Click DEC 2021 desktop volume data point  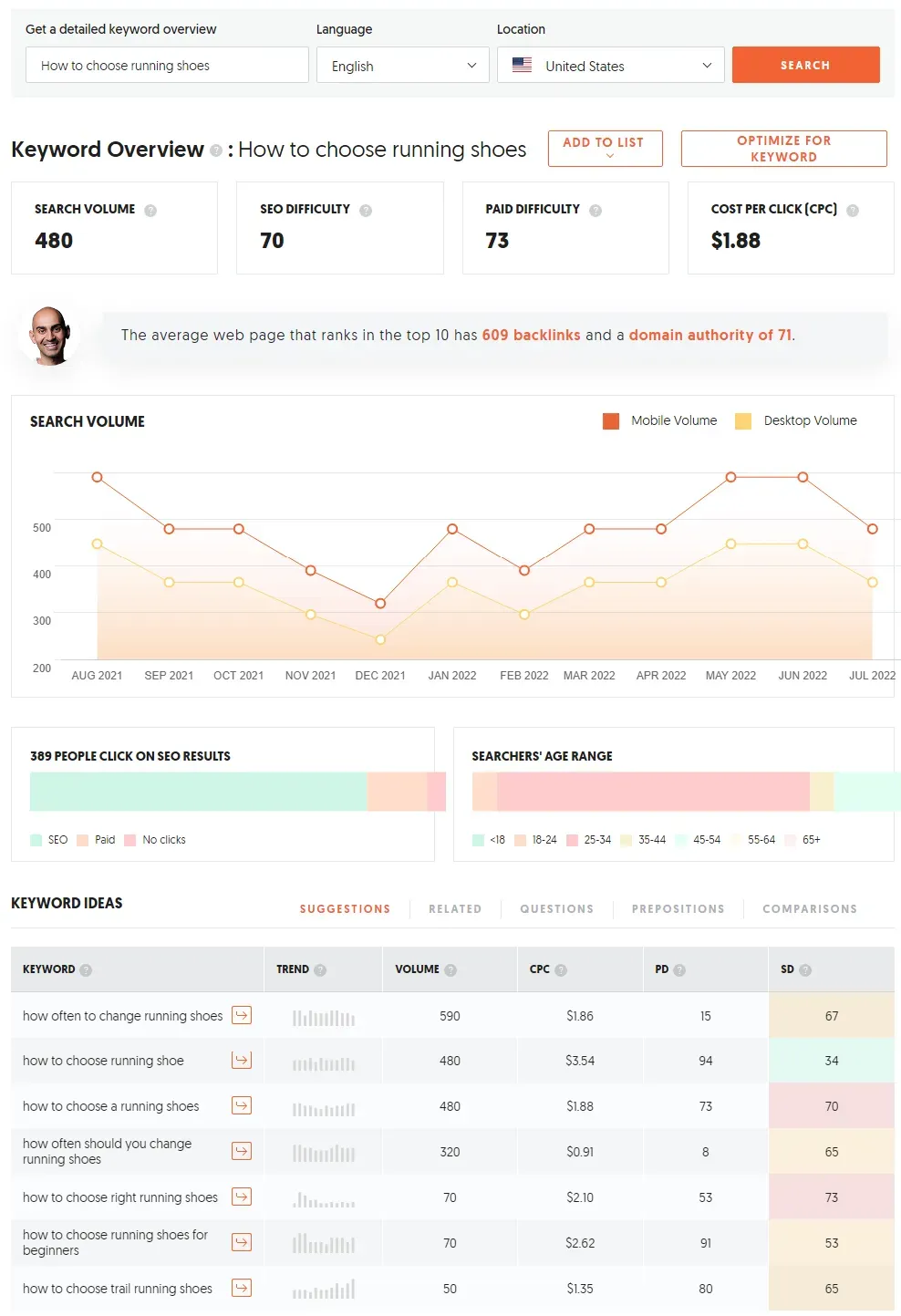[380, 640]
